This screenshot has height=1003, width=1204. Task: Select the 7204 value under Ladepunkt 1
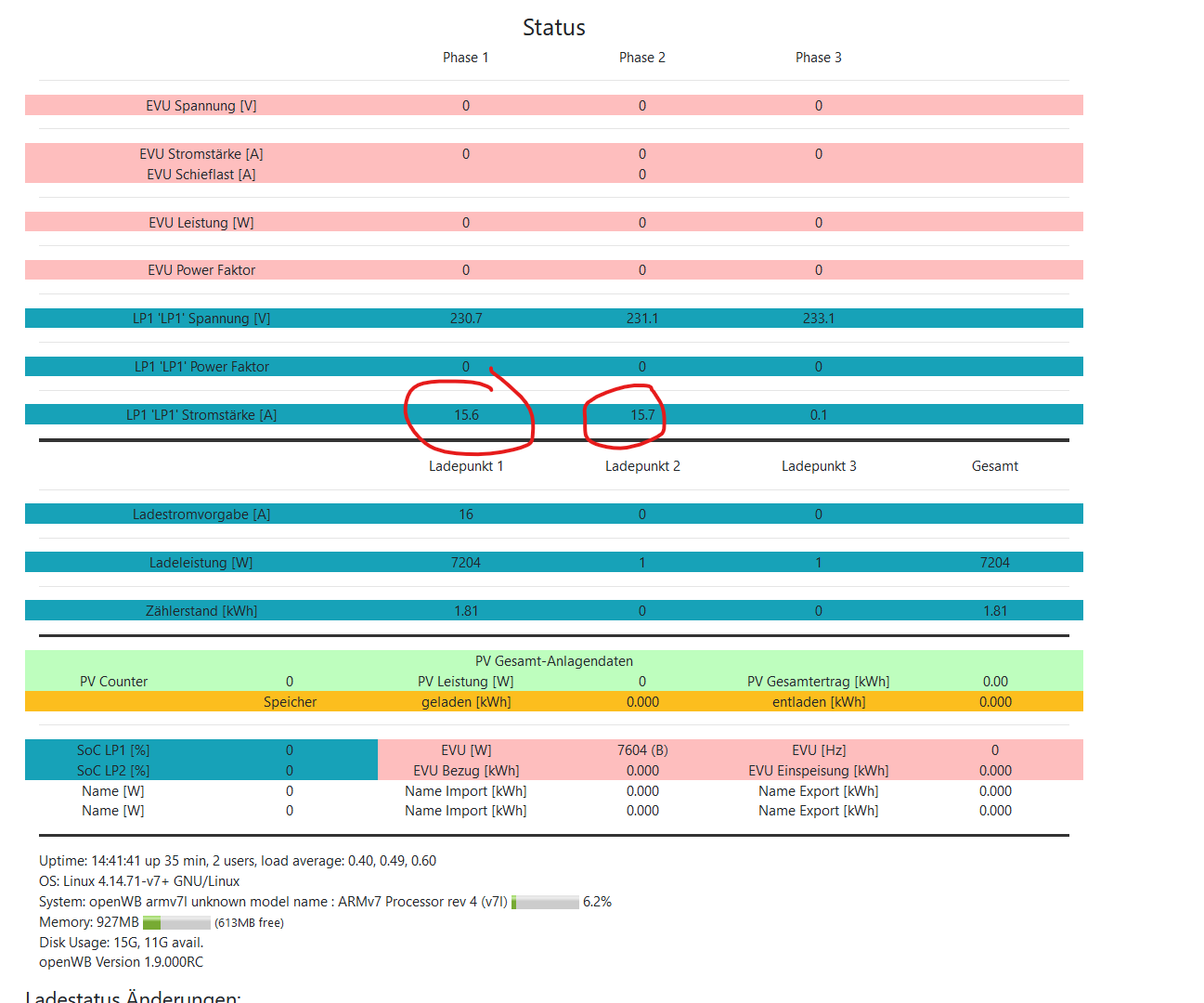[x=466, y=563]
